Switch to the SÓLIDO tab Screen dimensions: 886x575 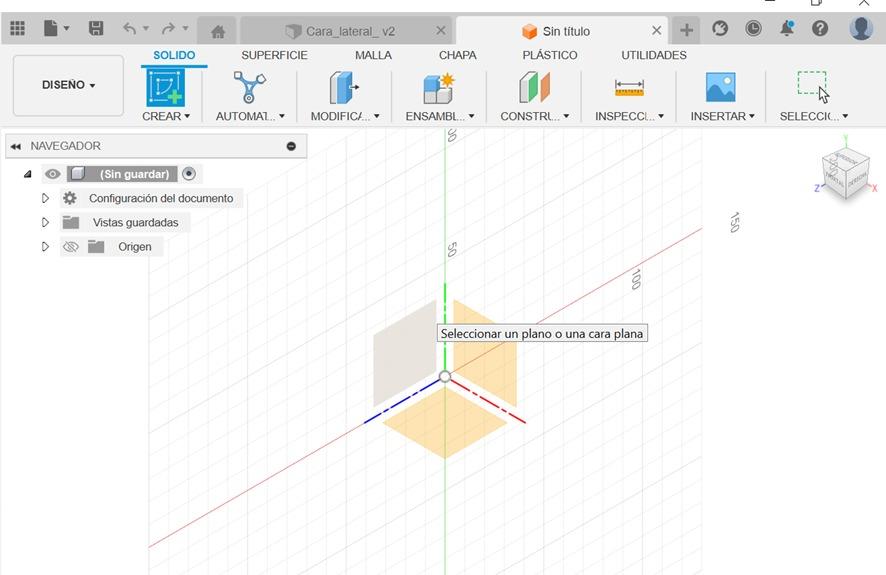174,55
